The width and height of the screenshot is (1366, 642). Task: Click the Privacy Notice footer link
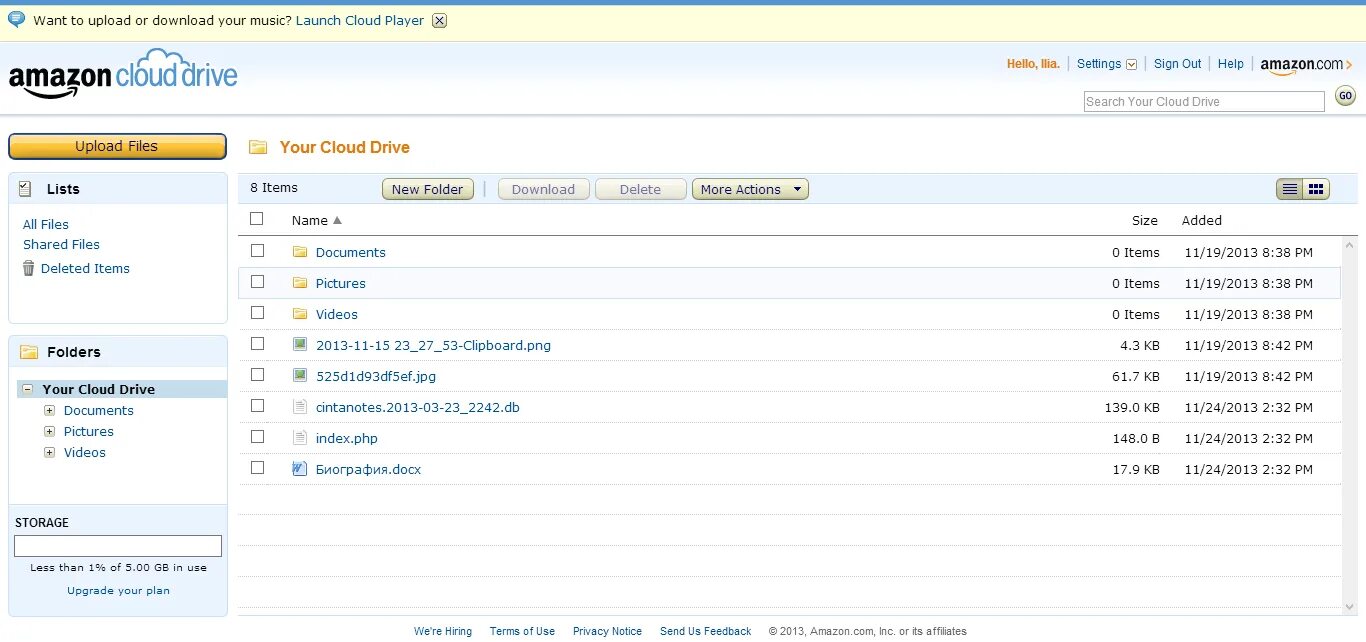point(607,631)
